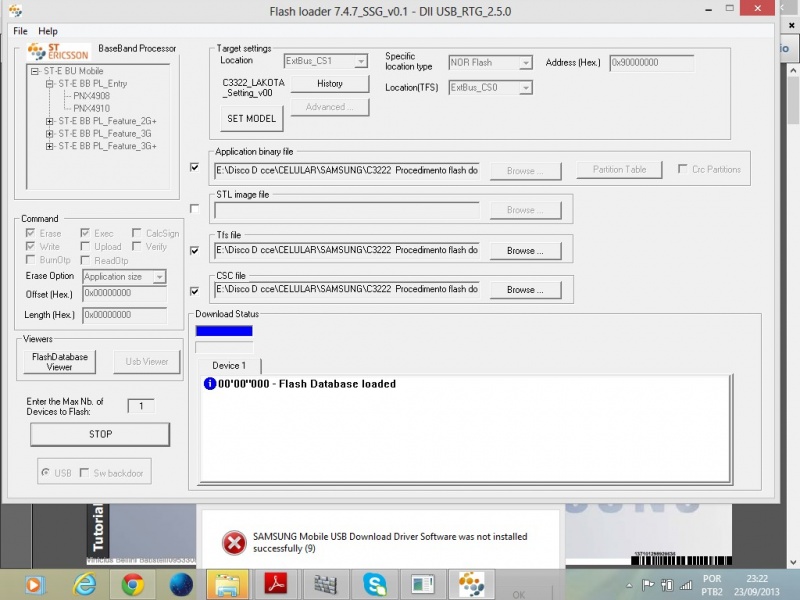Viewport: 800px width, 600px height.
Task: Show hidden system tray icons
Action: point(629,585)
